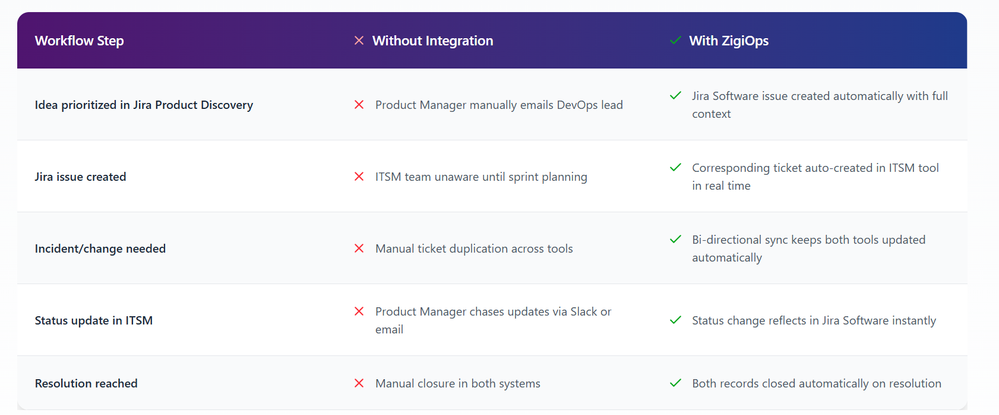Click the Status update in ITSM label

[94, 320]
